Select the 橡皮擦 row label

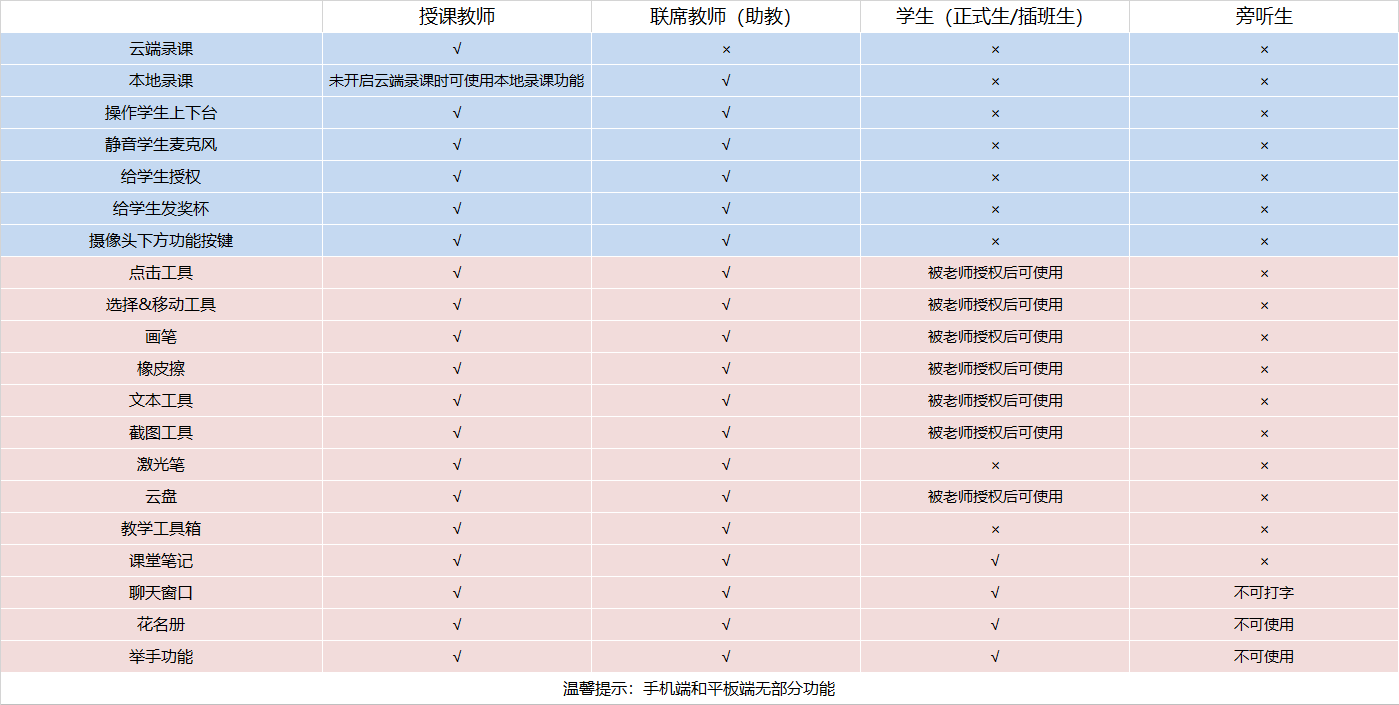[161, 369]
